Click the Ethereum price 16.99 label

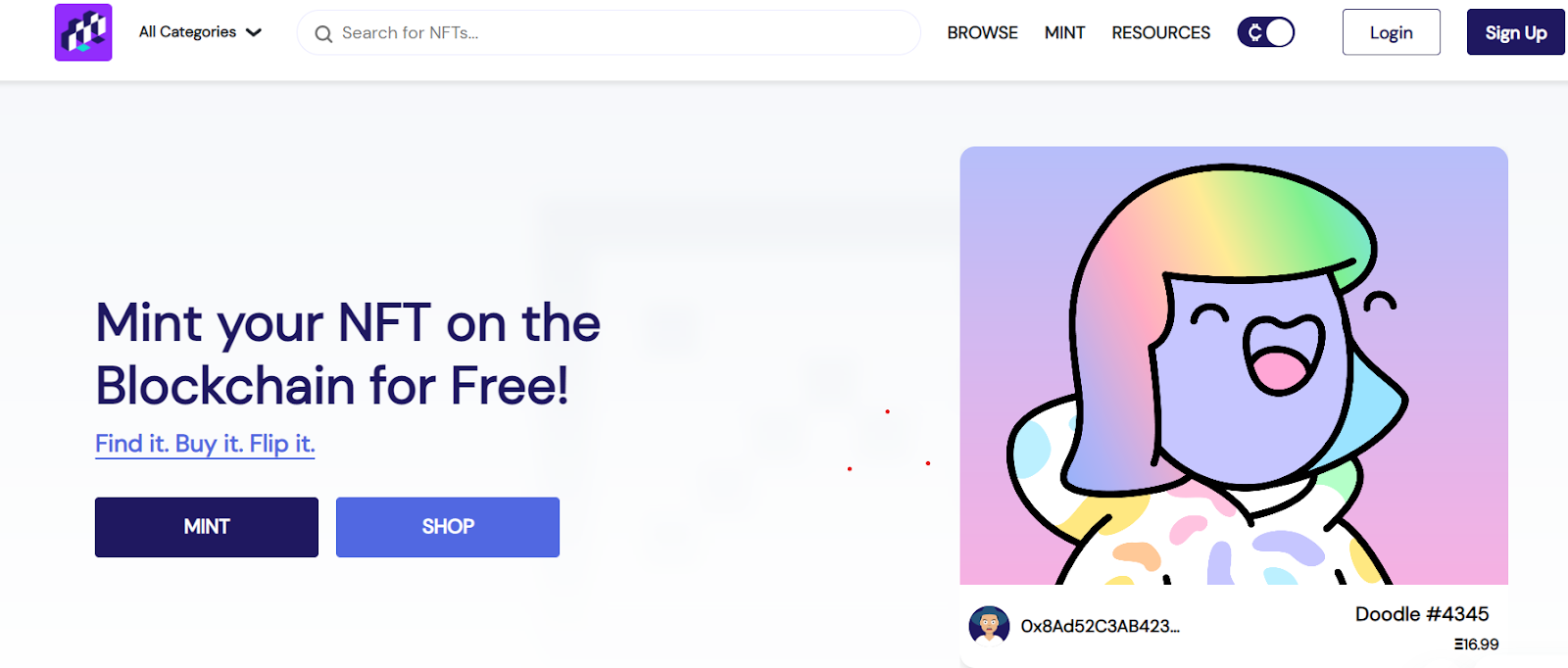pyautogui.click(x=1476, y=644)
